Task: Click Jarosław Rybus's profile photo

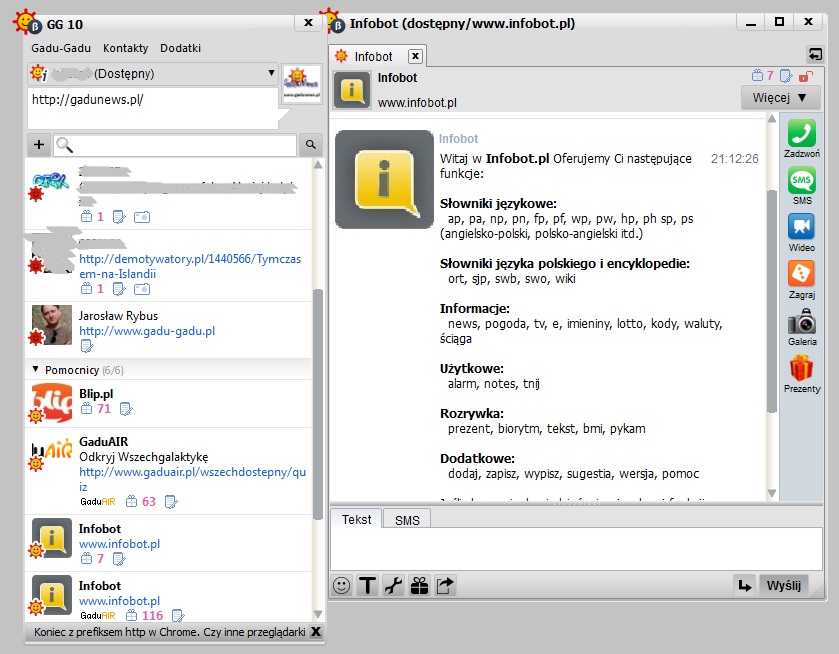Action: (x=51, y=325)
